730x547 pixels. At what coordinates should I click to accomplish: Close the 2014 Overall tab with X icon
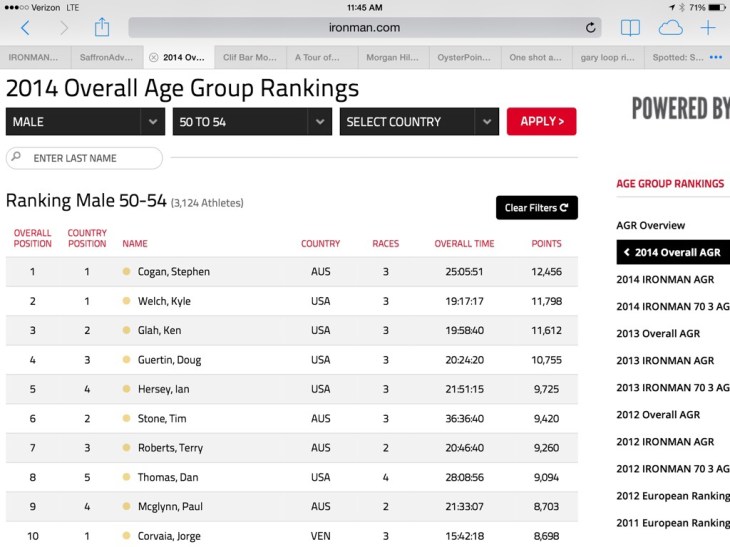[153, 58]
